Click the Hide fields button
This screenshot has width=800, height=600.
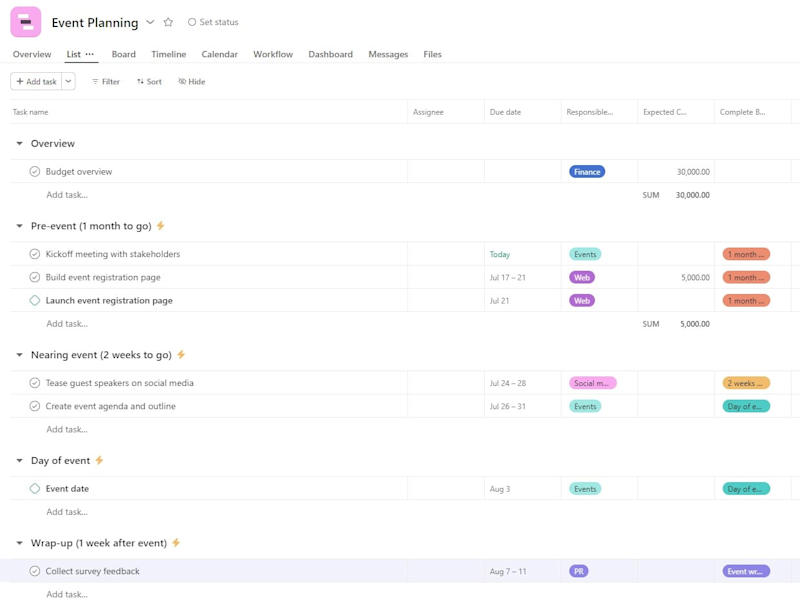(x=191, y=82)
